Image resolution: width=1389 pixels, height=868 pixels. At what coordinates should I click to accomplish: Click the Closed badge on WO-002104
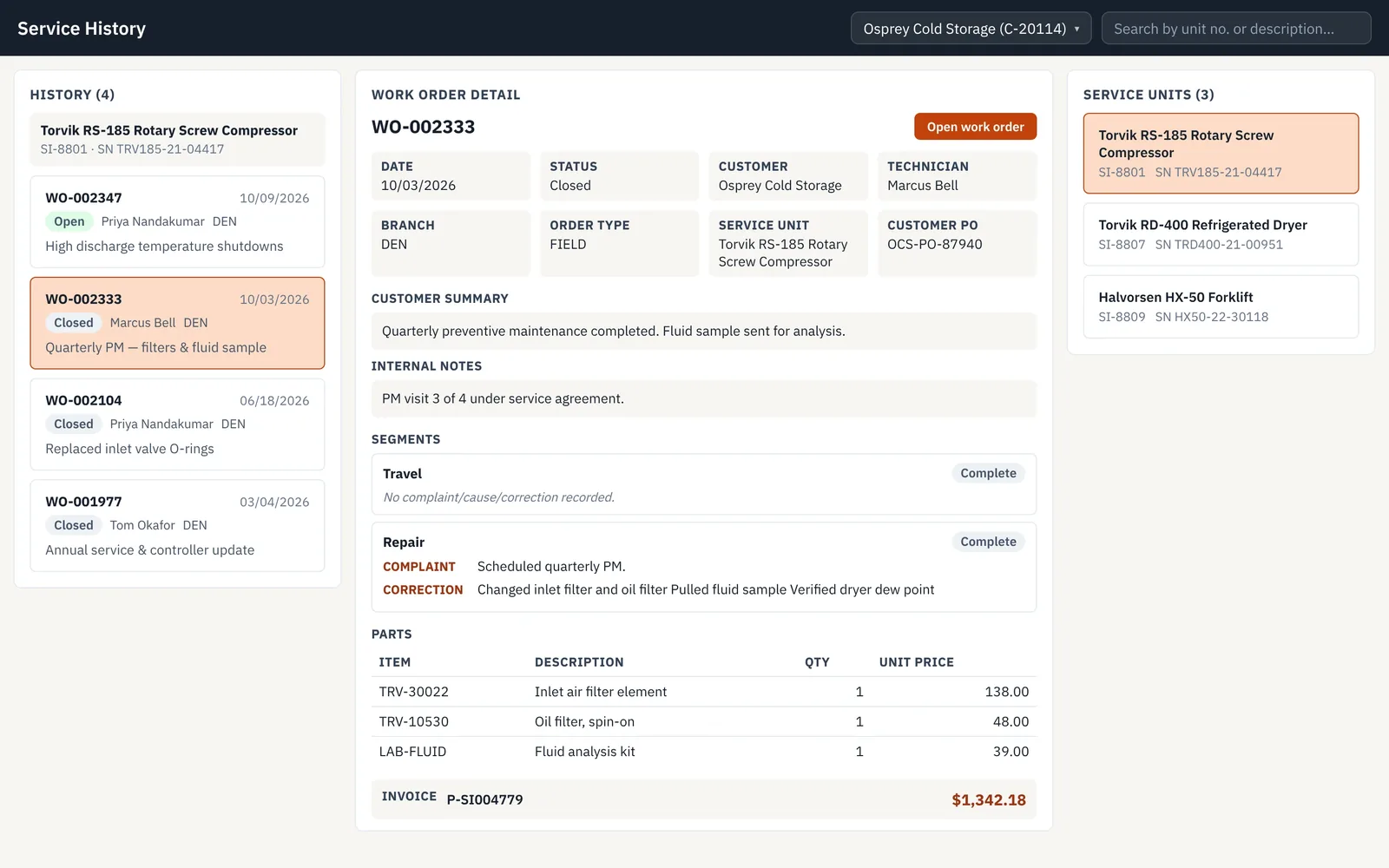74,424
